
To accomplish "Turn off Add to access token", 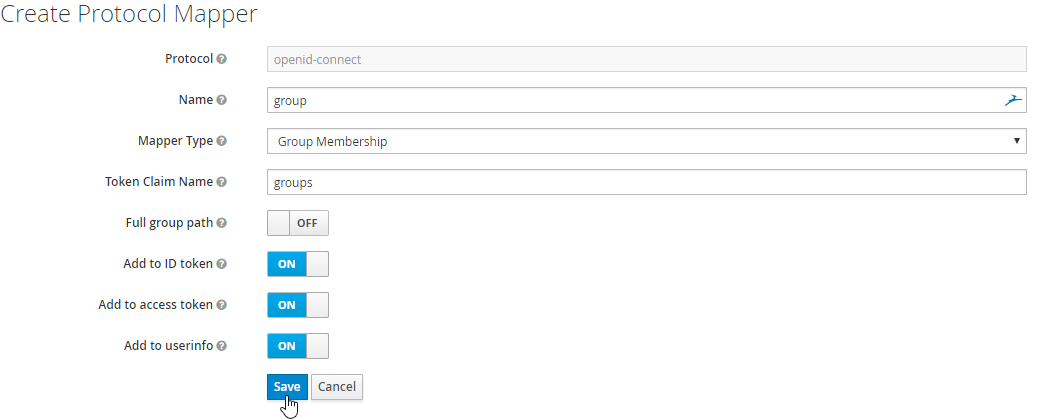I will [x=298, y=305].
